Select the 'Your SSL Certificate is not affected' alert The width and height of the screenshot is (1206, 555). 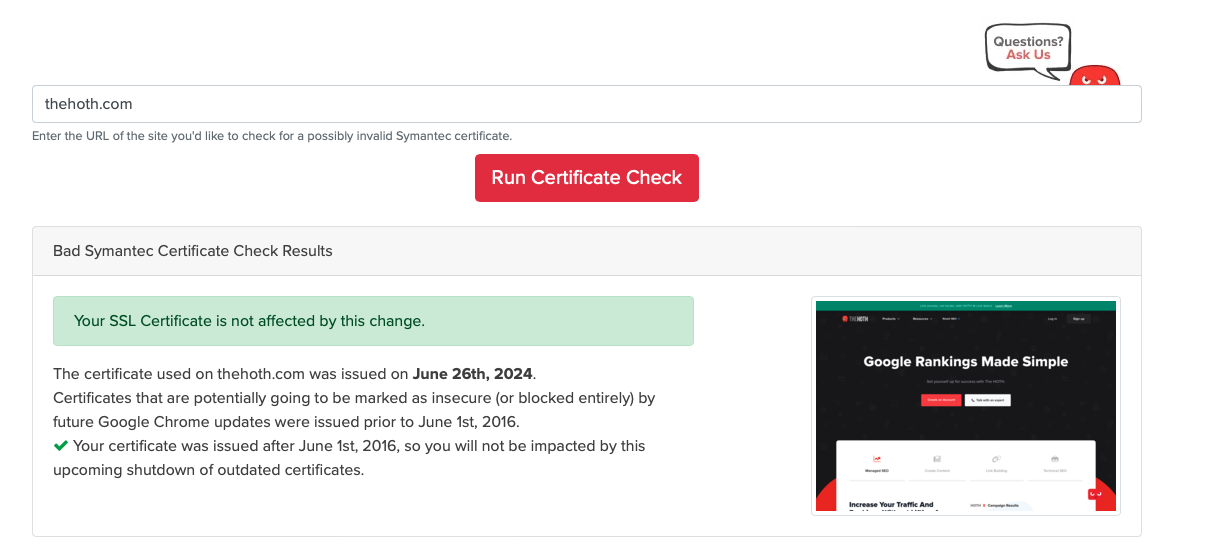coord(373,321)
